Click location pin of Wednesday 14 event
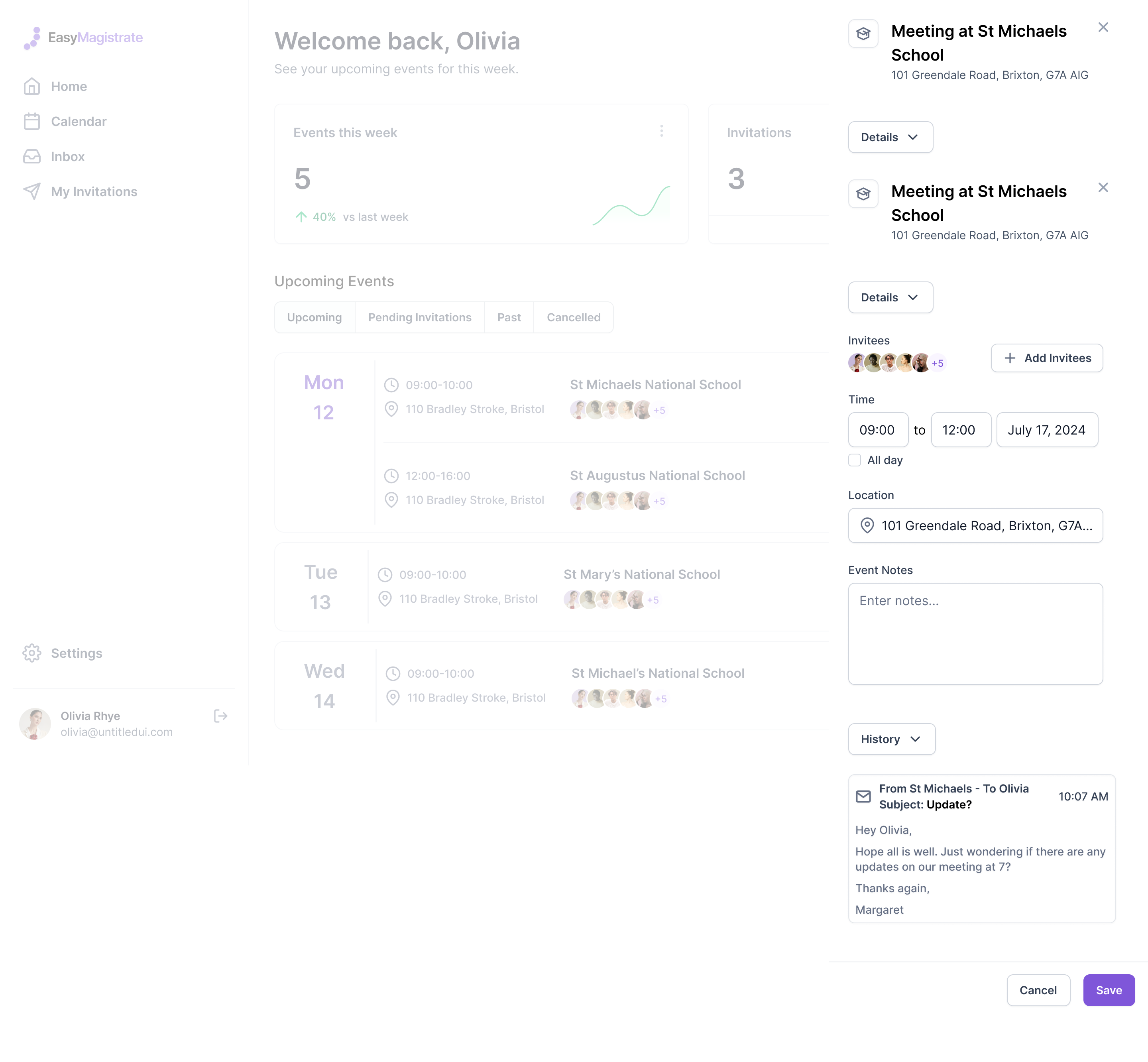This screenshot has width=1148, height=1062. pyautogui.click(x=393, y=698)
